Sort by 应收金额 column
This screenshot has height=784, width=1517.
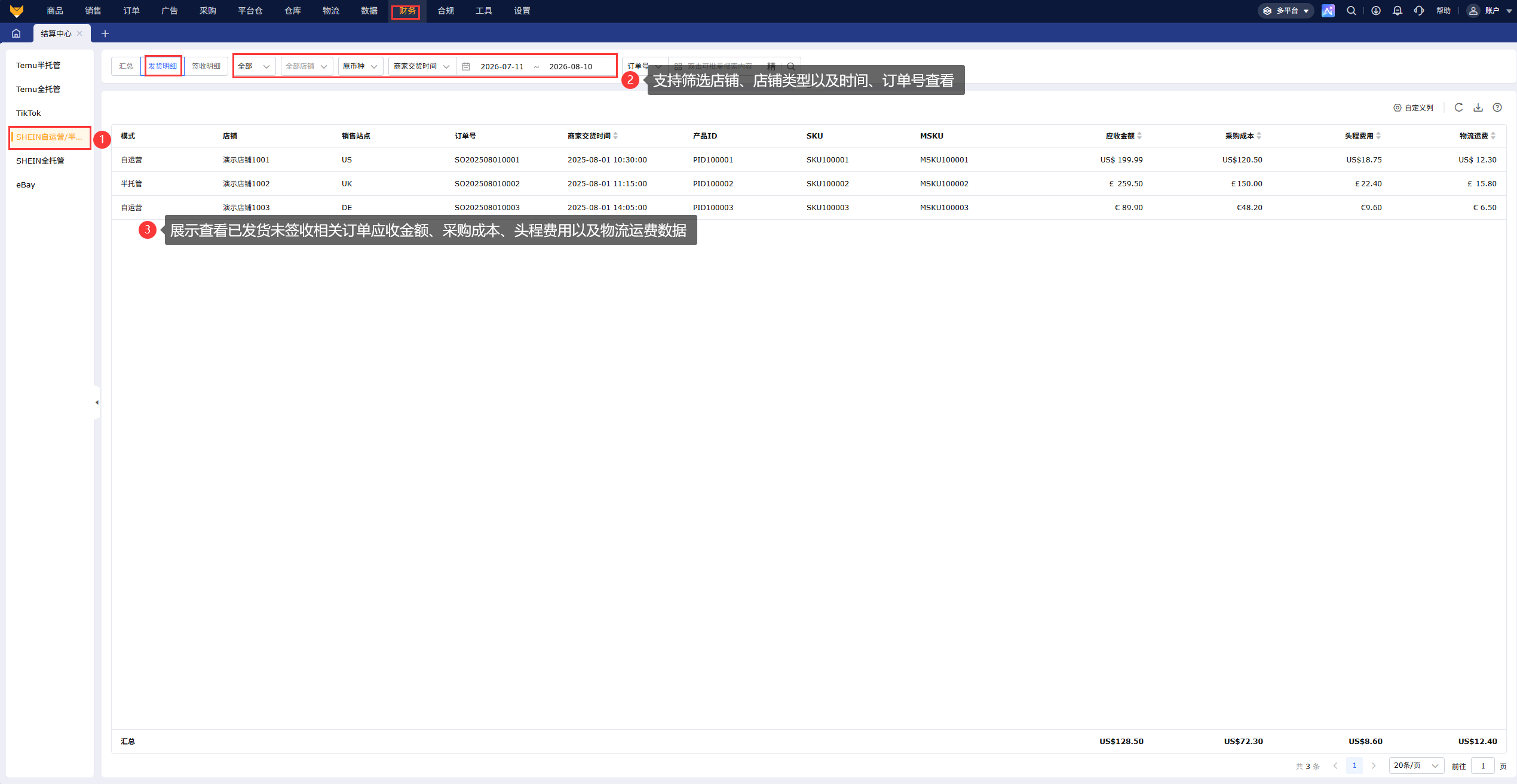(1139, 136)
